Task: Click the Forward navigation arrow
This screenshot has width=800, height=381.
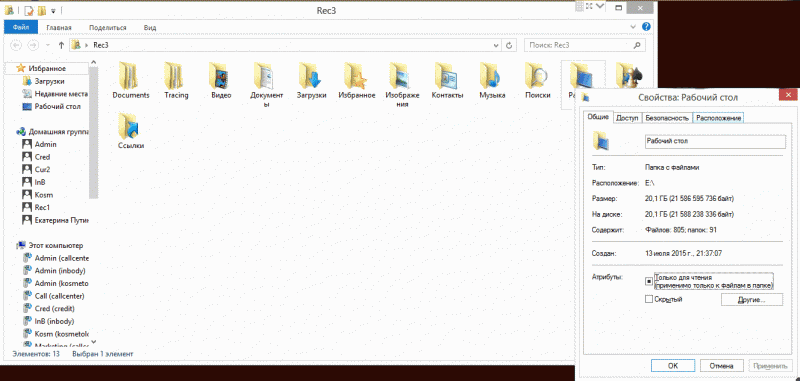Action: (x=33, y=45)
